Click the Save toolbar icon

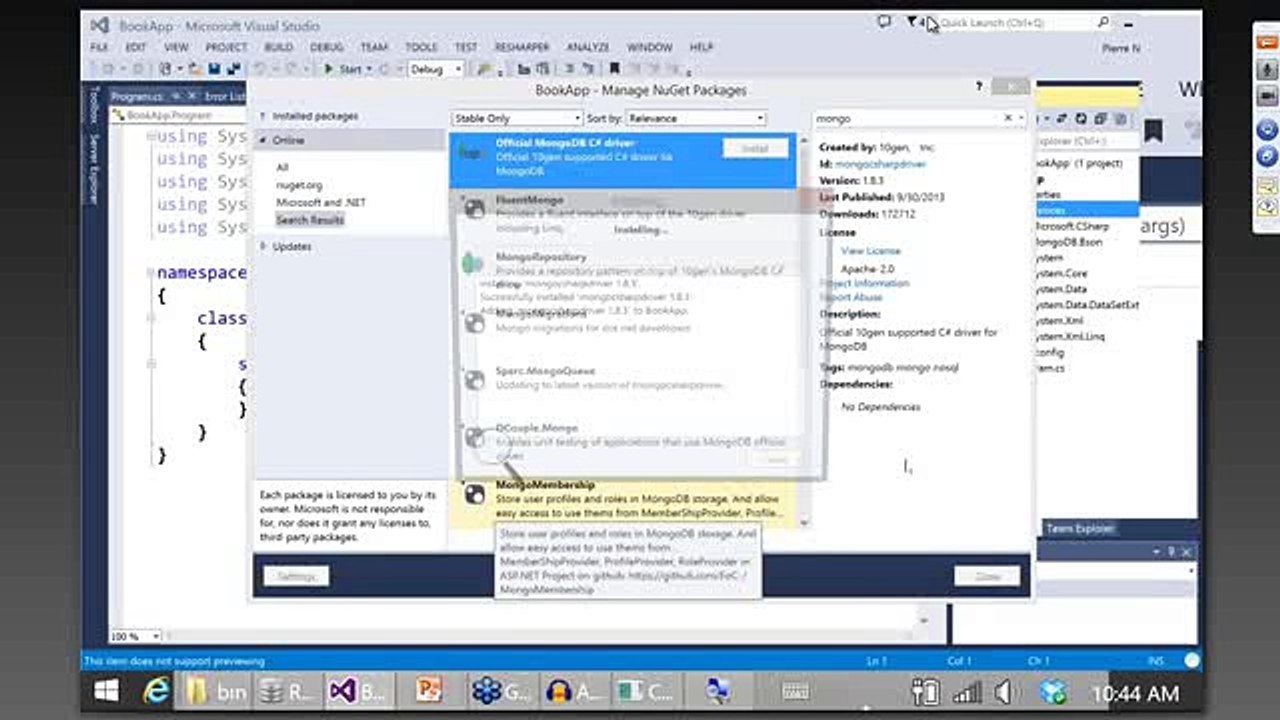click(x=214, y=69)
